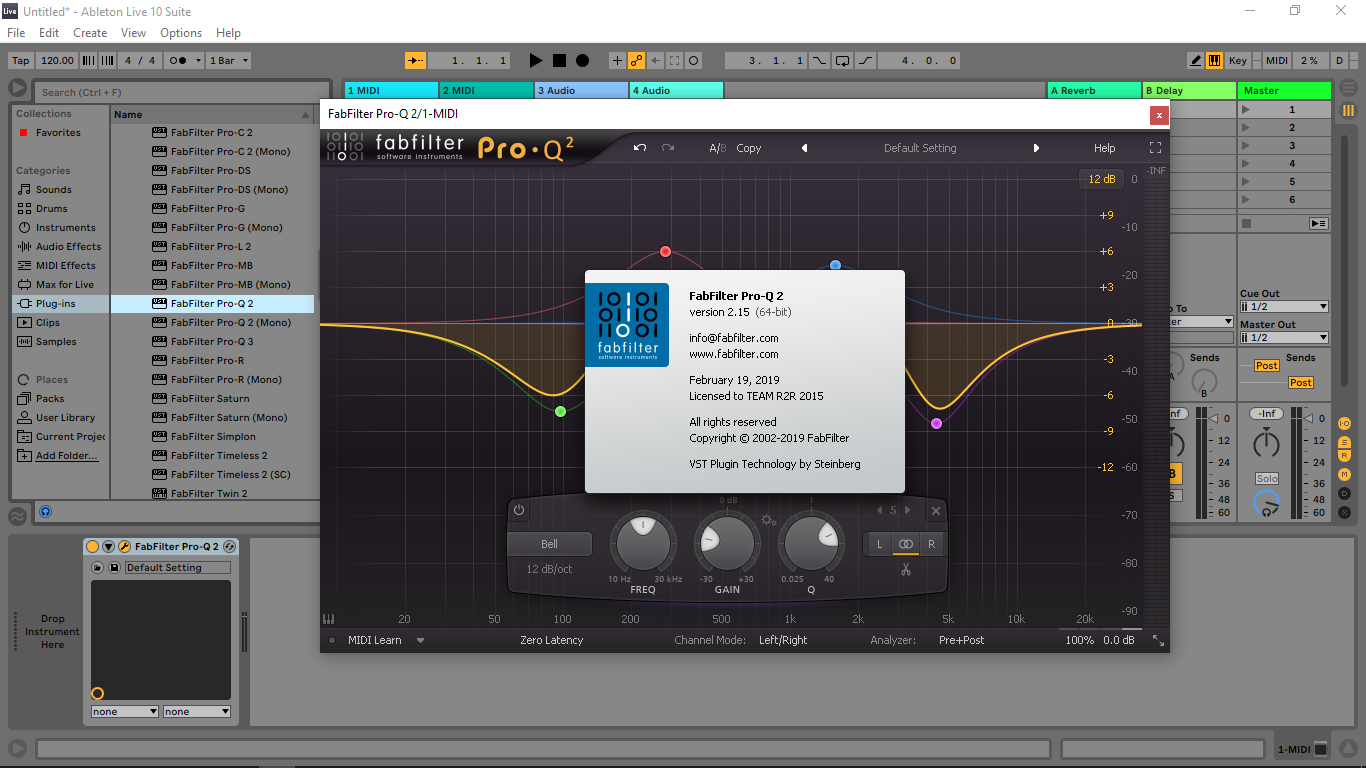Open the Default Setting preset menu
The width and height of the screenshot is (1366, 768).
(920, 148)
